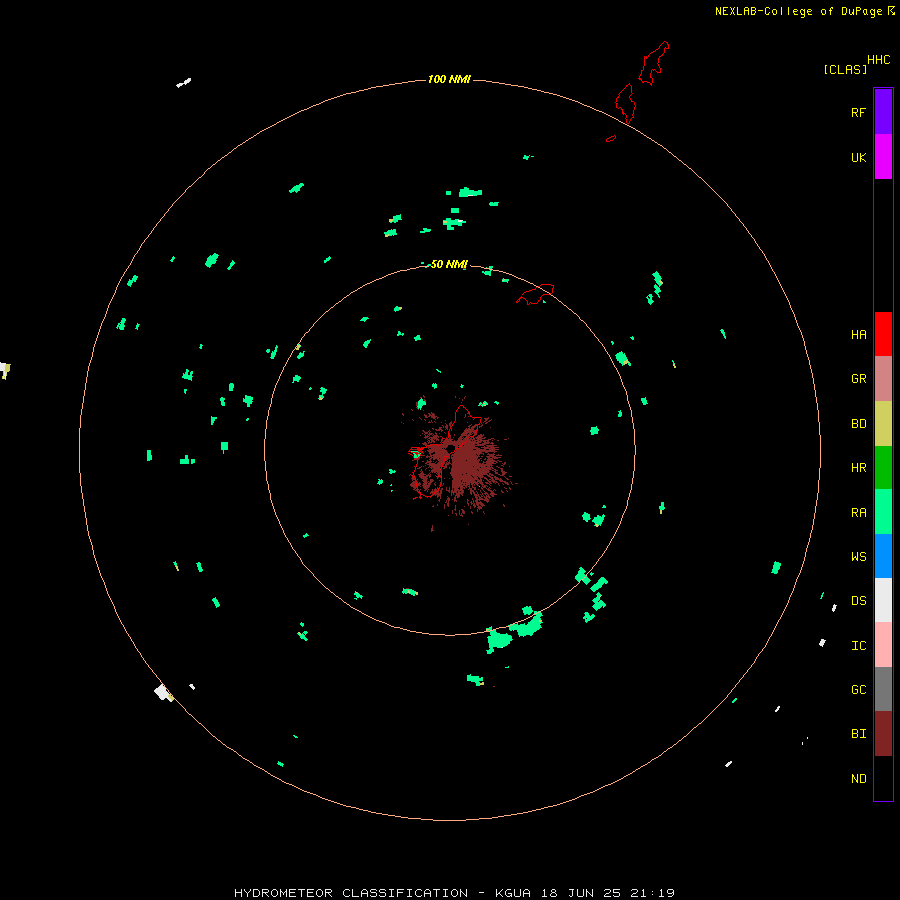Screen dimensions: 900x900
Task: Click the [CLAS] legend header
Action: tap(845, 69)
